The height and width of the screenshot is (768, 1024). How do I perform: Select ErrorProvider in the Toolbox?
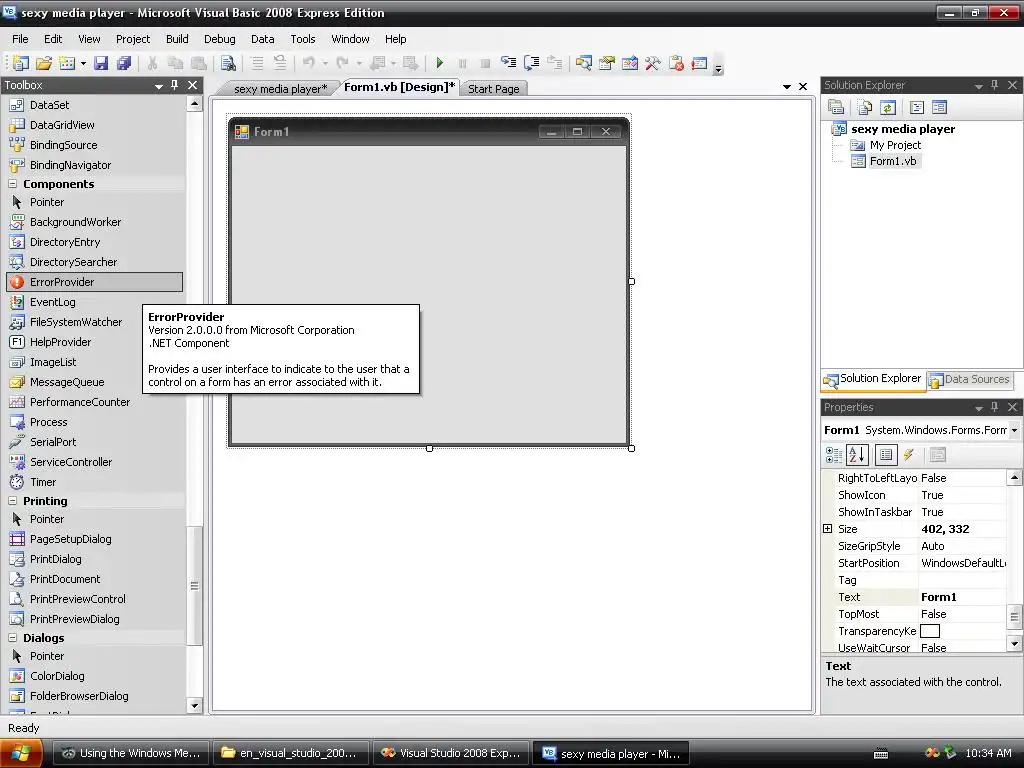tap(95, 282)
